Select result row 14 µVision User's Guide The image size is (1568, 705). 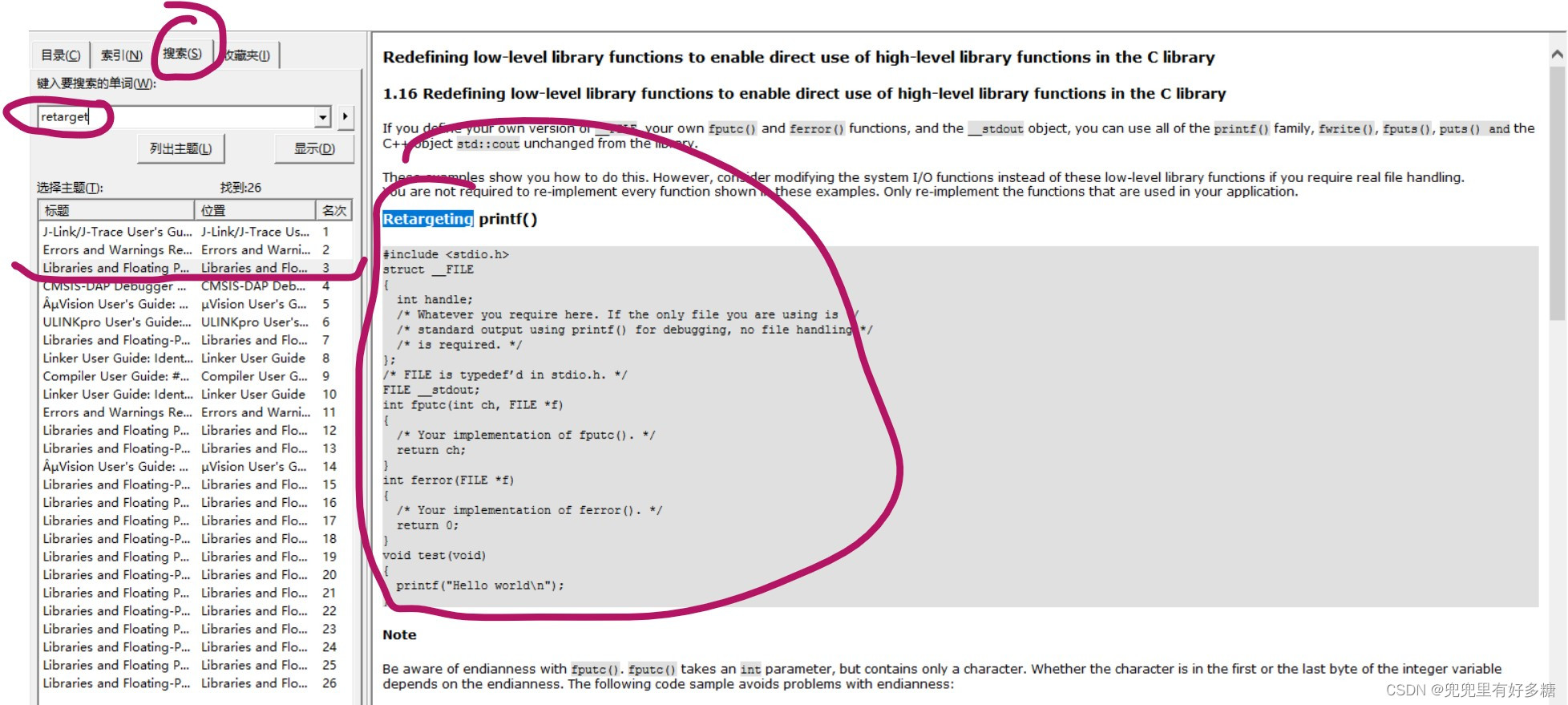point(195,466)
